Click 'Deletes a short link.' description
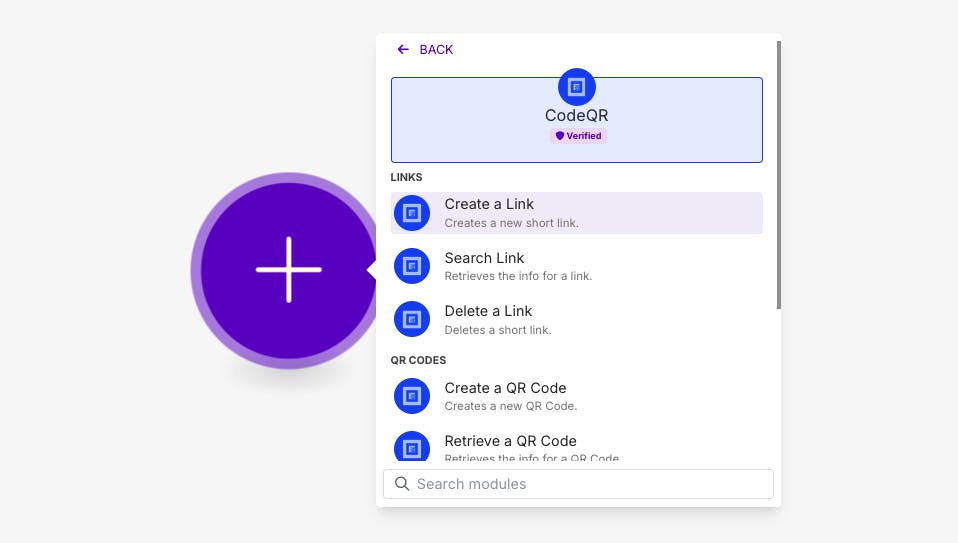Viewport: 958px width, 543px height. tap(498, 330)
